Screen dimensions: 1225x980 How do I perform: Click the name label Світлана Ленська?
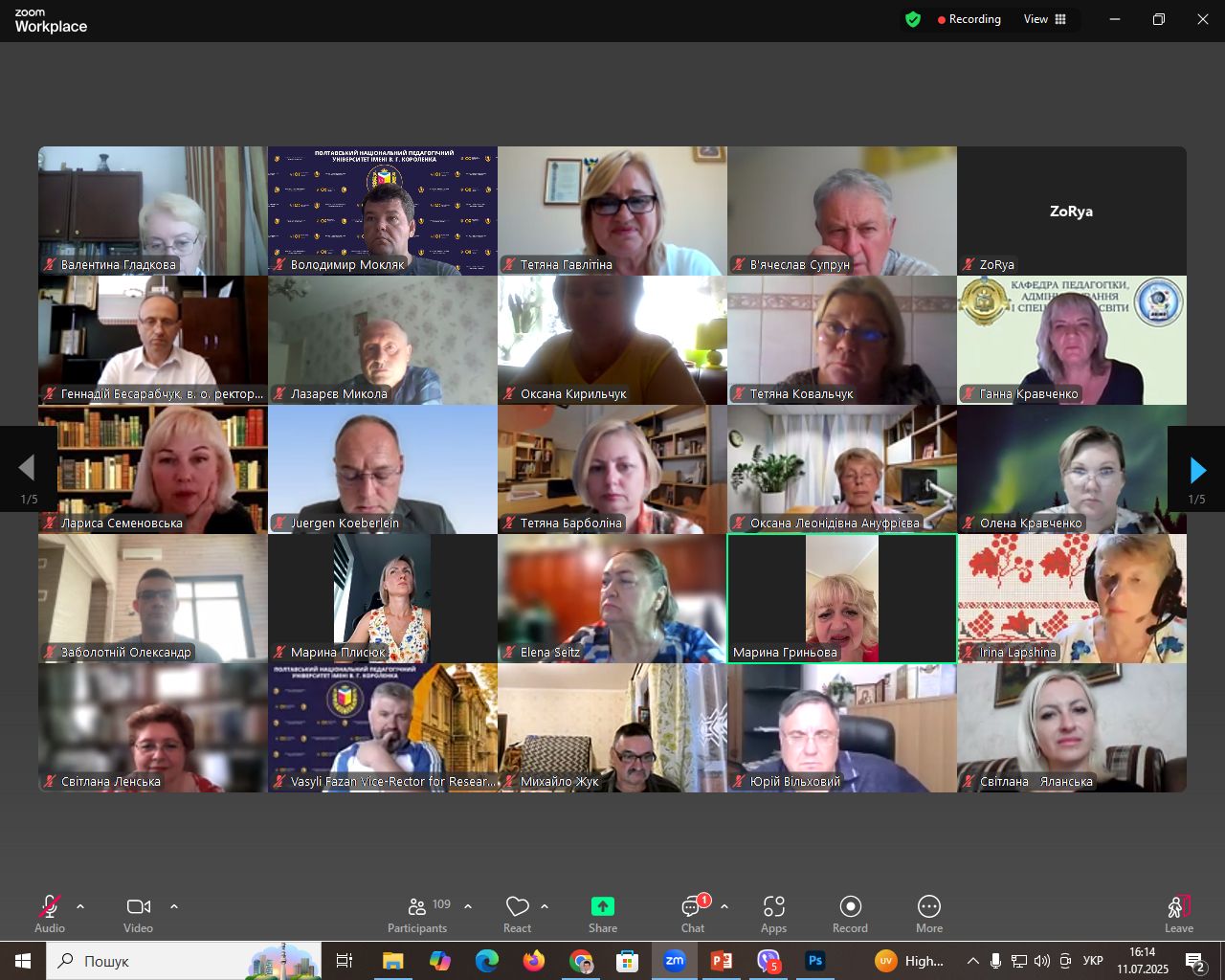(111, 782)
